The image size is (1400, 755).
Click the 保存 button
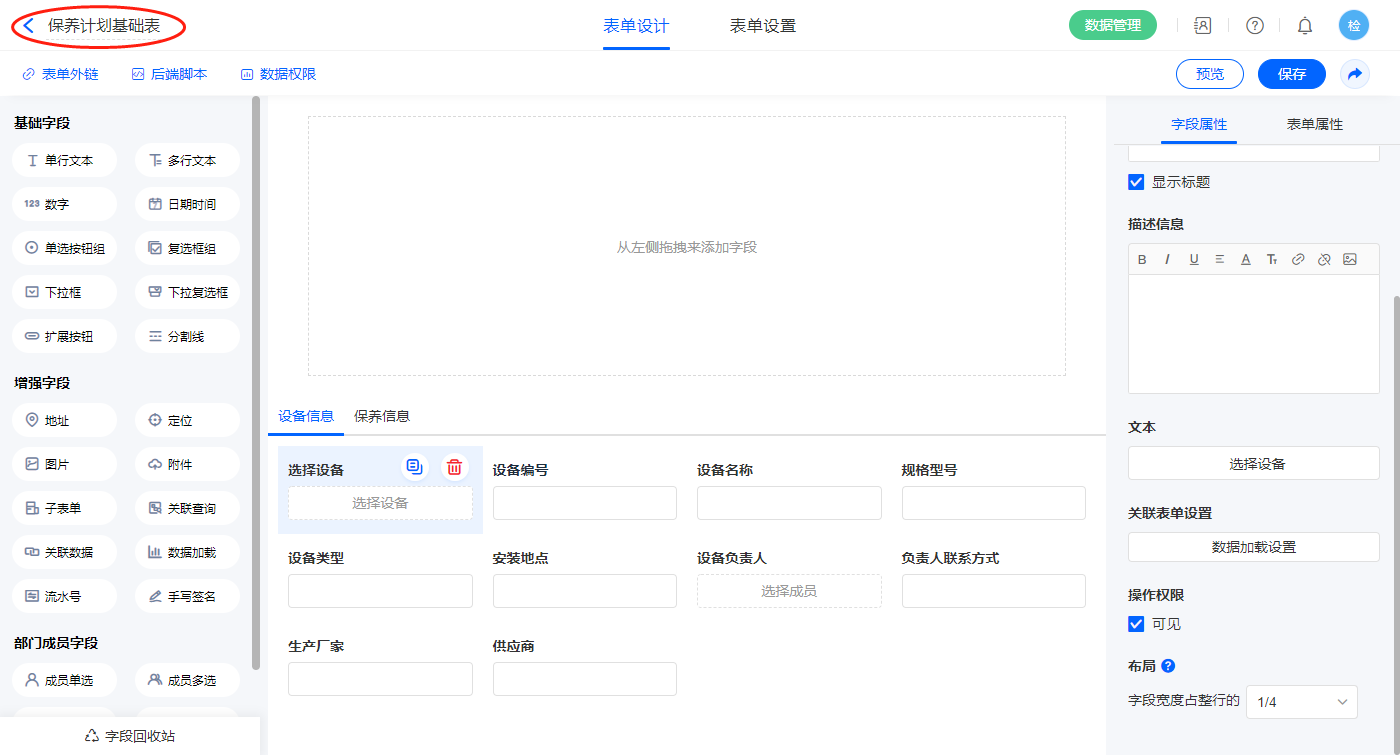point(1291,74)
